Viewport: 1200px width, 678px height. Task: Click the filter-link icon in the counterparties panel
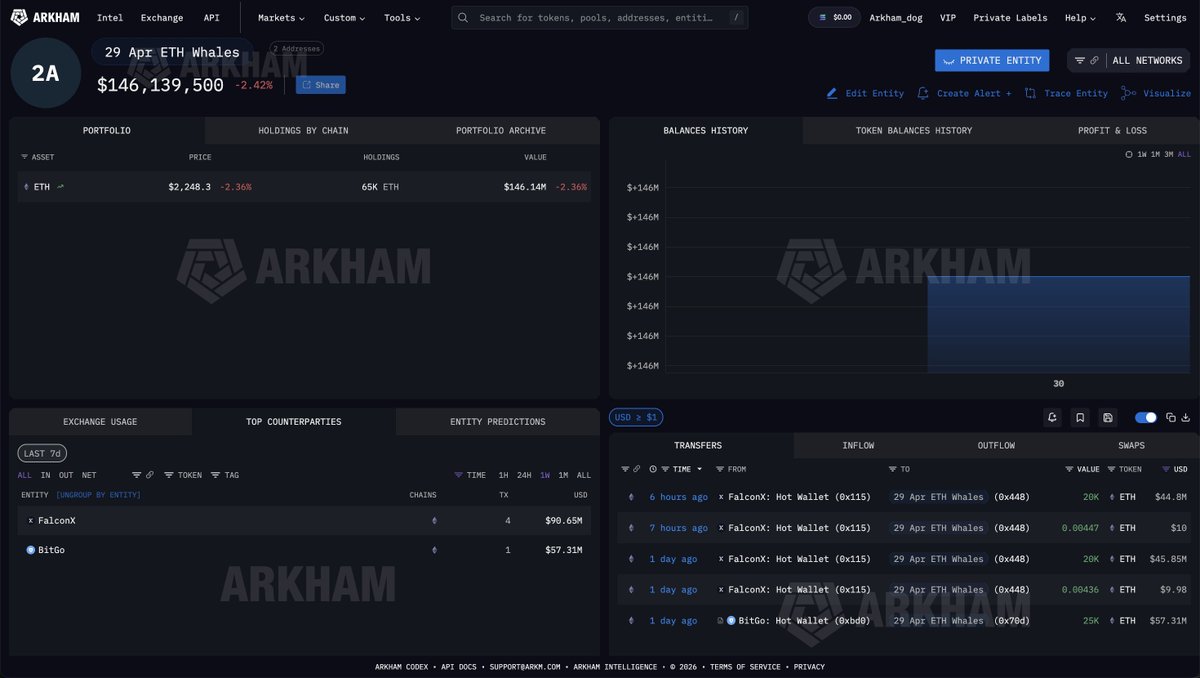143,475
